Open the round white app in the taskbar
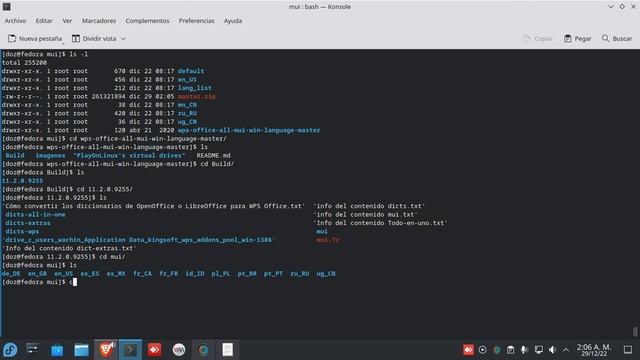The height and width of the screenshot is (360, 640). [179, 350]
